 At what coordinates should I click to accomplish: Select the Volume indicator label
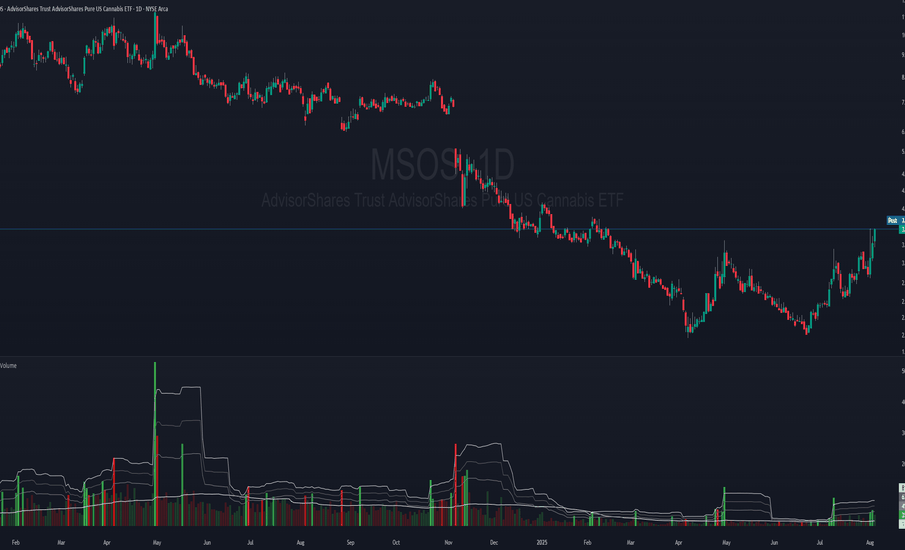[x=8, y=366]
